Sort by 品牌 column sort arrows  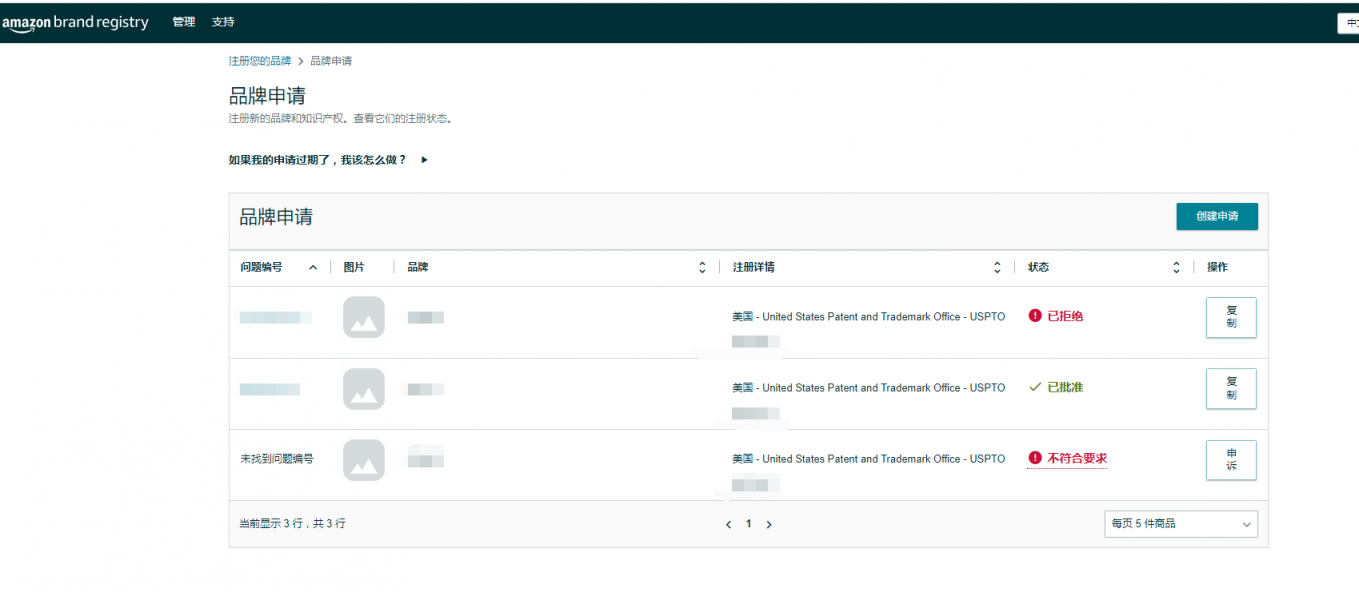click(x=702, y=268)
